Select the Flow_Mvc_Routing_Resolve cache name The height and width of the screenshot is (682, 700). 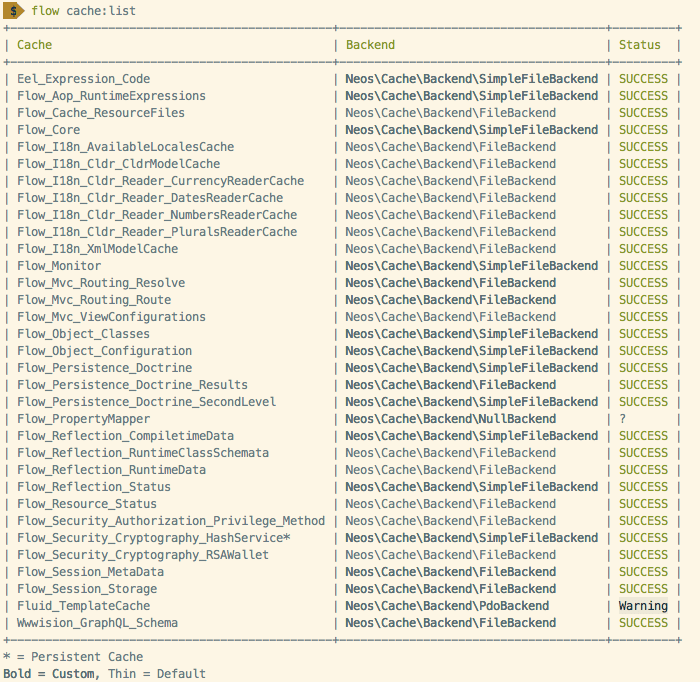click(101, 283)
